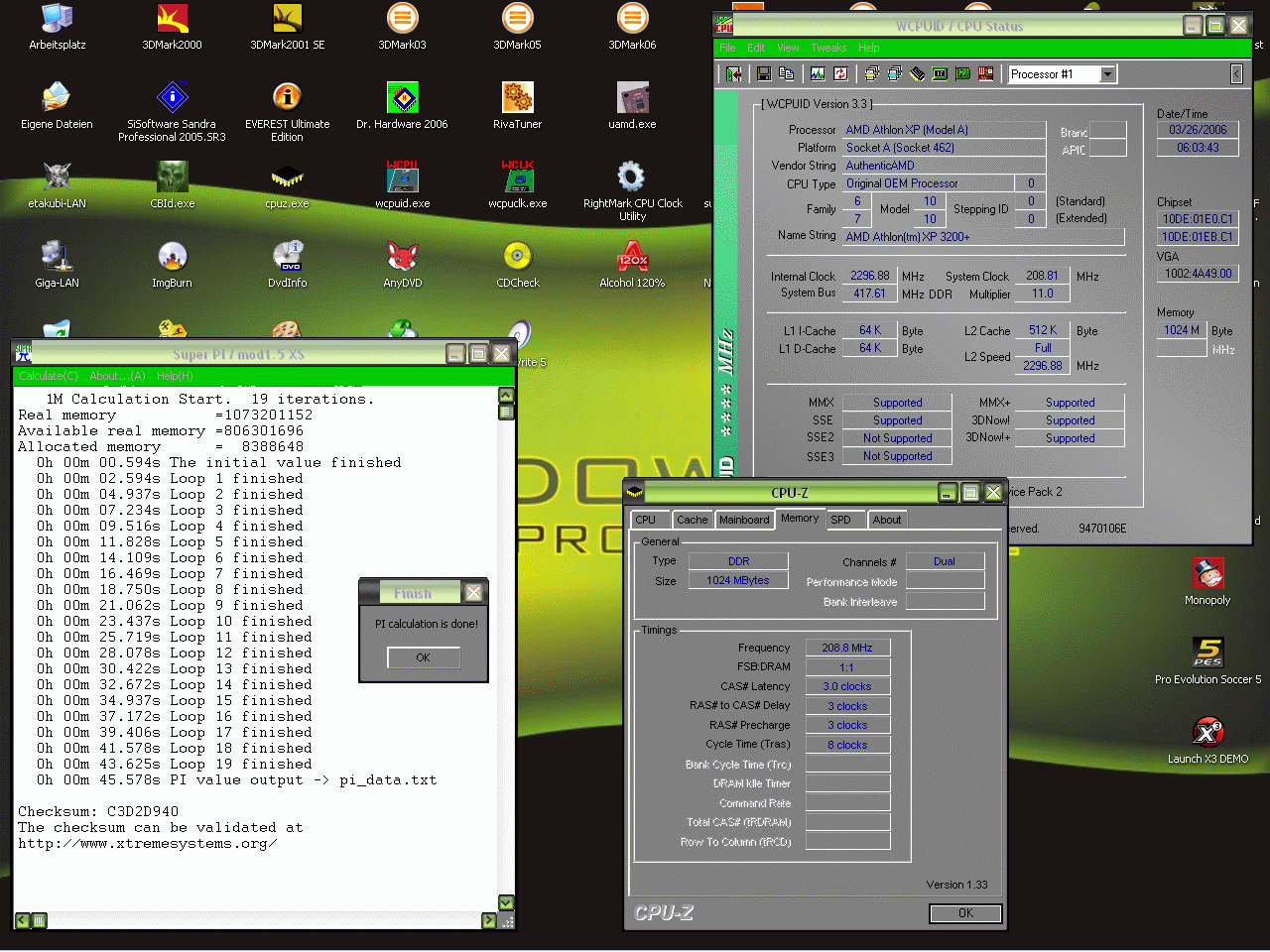This screenshot has width=1270, height=952.
Task: Select the CDCheck desktop icon
Action: [517, 265]
